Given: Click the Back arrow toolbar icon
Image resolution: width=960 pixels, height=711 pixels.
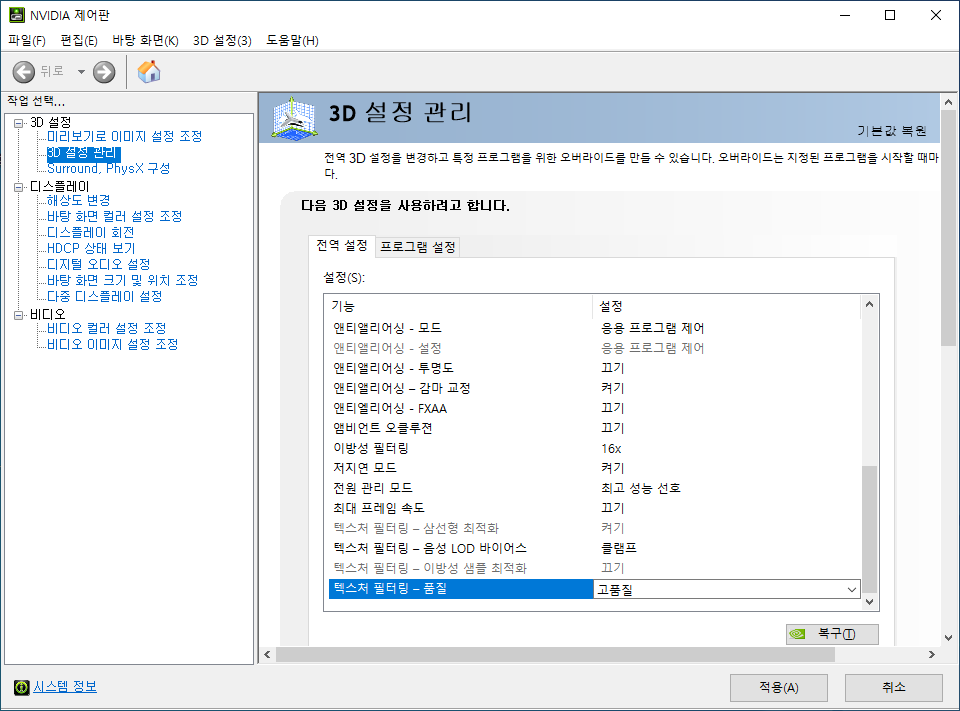Looking at the screenshot, I should pyautogui.click(x=24, y=72).
